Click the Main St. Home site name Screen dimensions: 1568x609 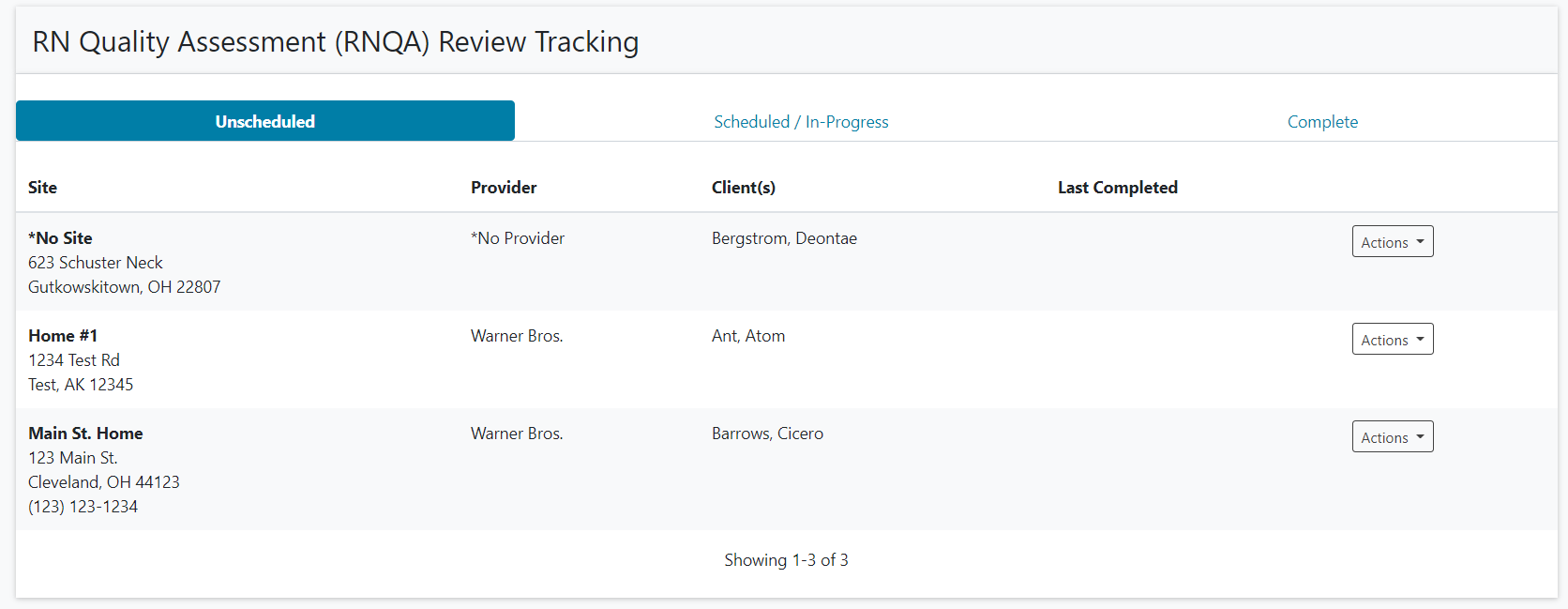click(x=85, y=434)
